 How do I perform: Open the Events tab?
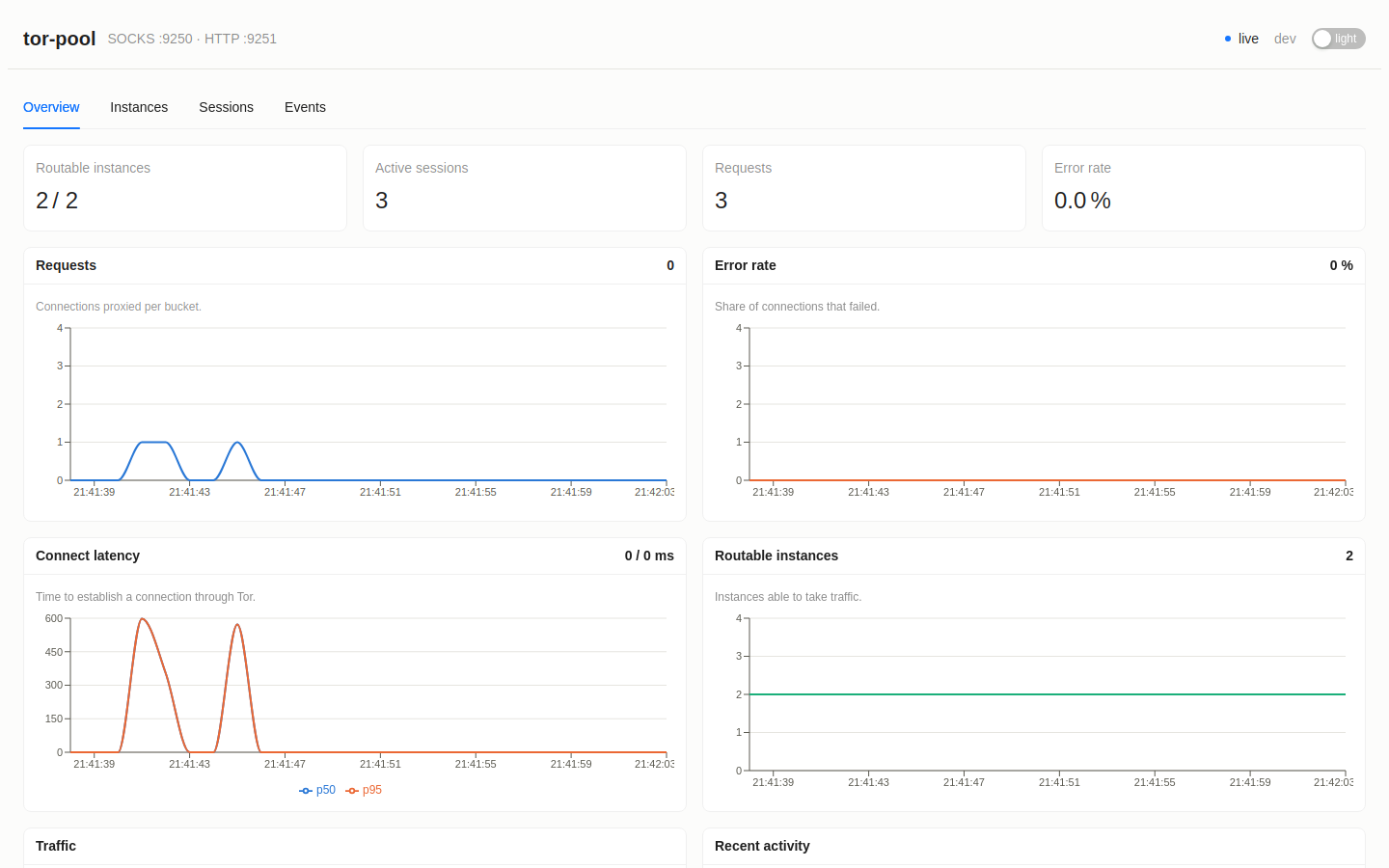pyautogui.click(x=305, y=107)
